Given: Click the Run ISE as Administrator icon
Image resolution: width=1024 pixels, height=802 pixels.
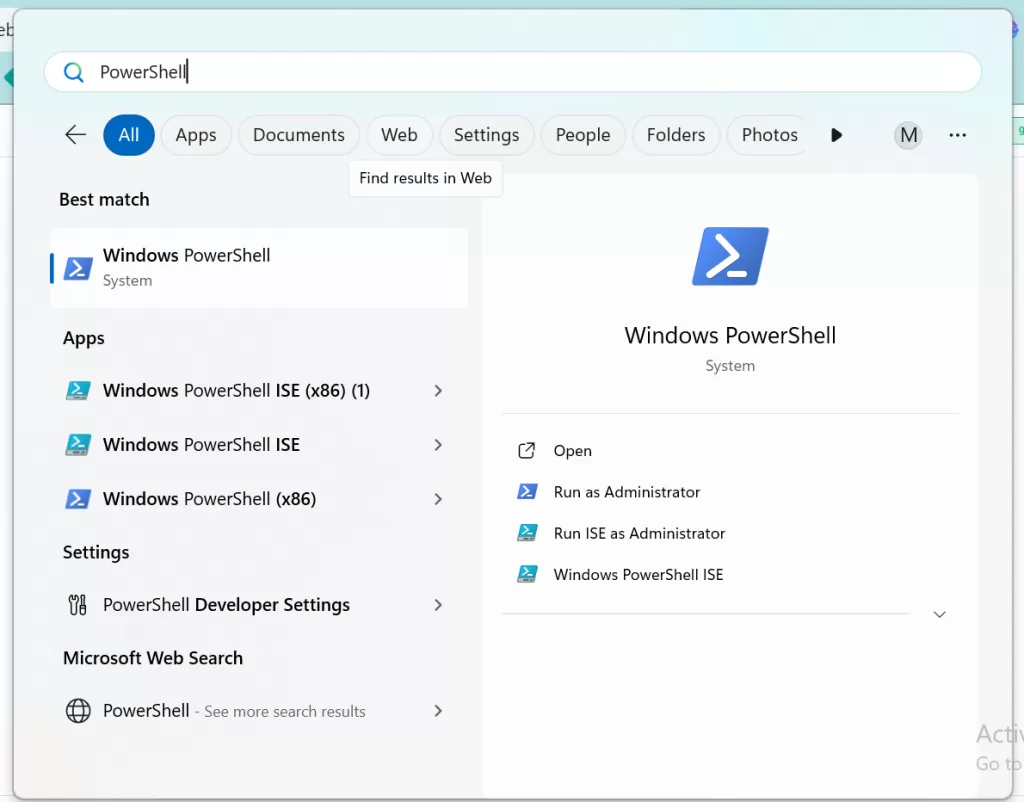Looking at the screenshot, I should pos(527,533).
